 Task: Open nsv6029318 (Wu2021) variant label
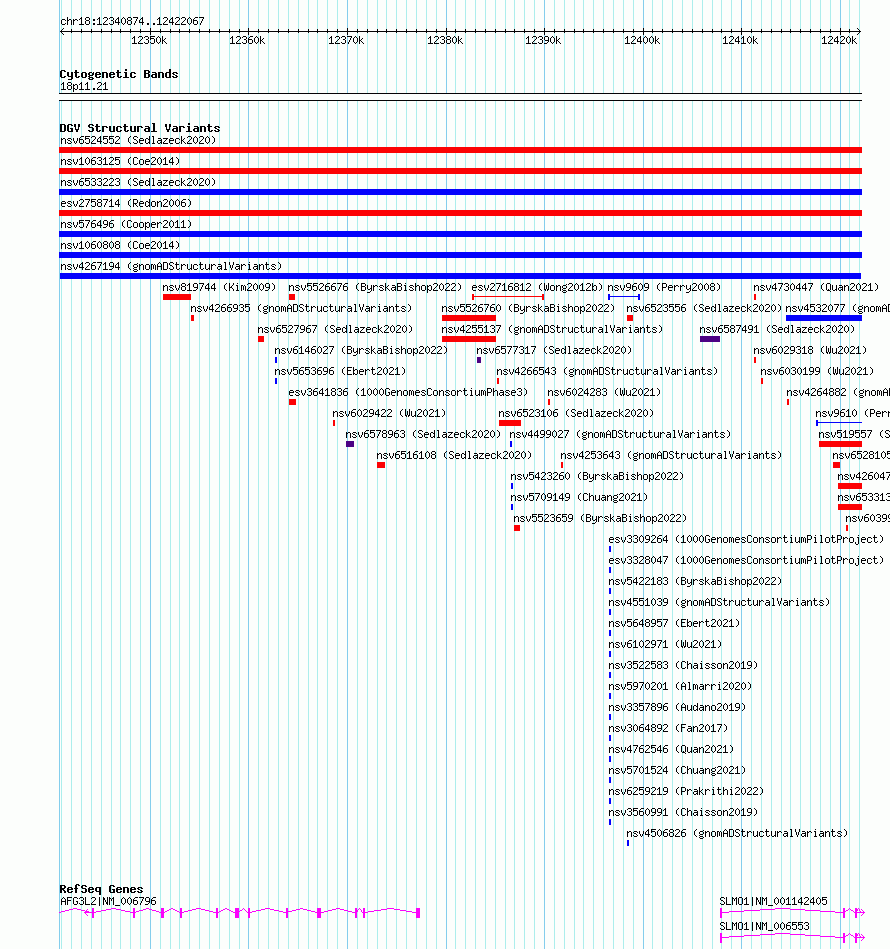tap(810, 350)
